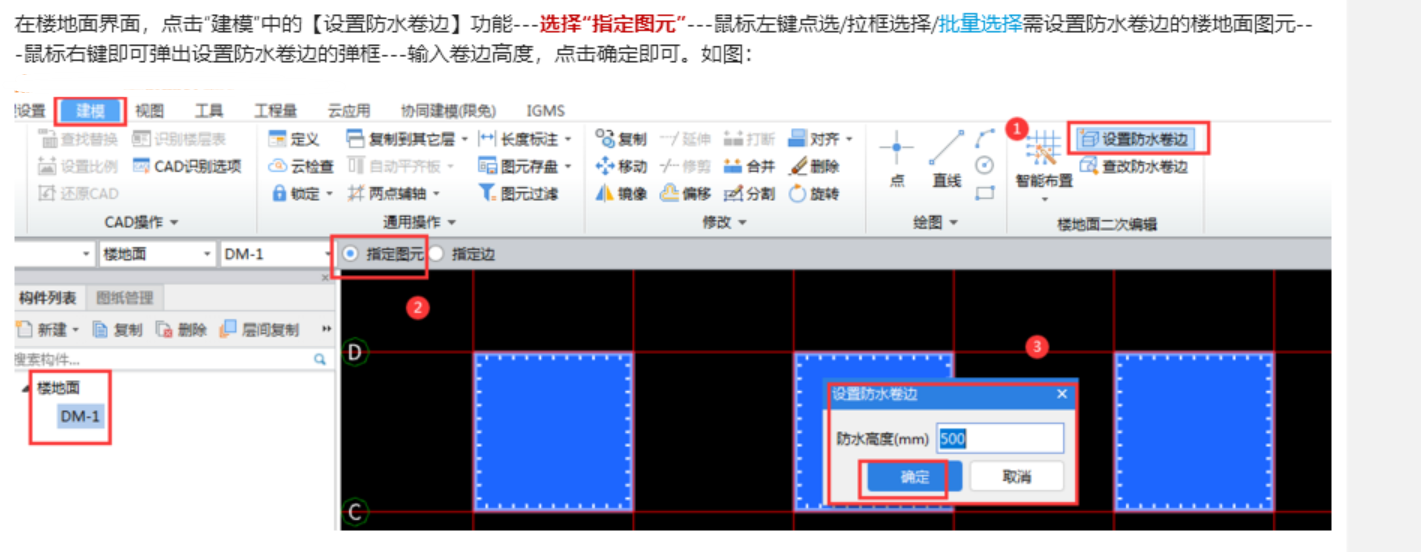The height and width of the screenshot is (552, 1421).
Task: Select the 复制 tool in 修改 group
Action: click(x=621, y=139)
